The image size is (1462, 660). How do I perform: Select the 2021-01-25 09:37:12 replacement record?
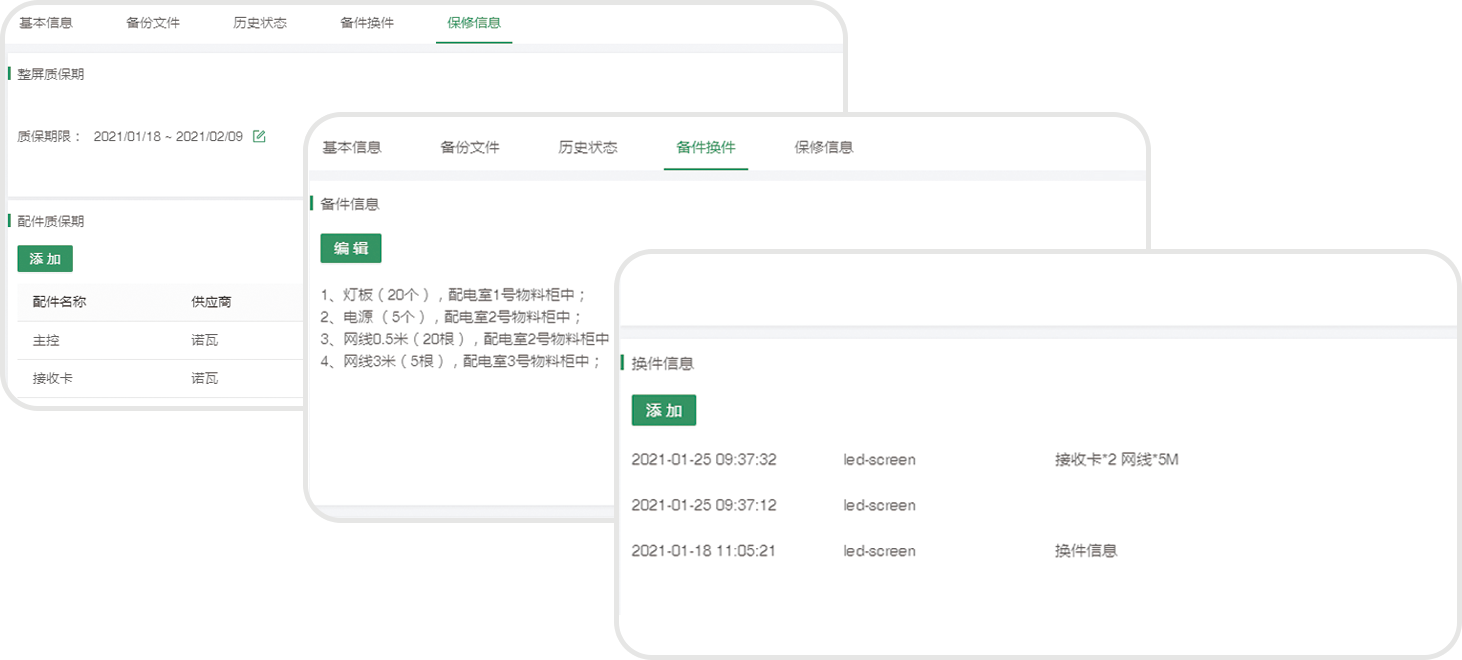coord(704,506)
